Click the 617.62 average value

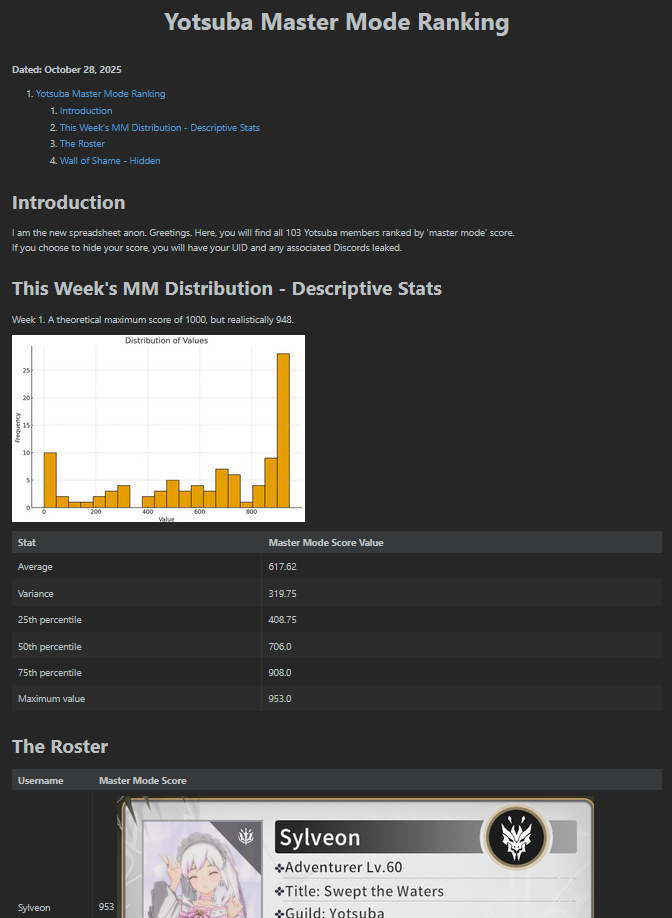pyautogui.click(x=283, y=567)
